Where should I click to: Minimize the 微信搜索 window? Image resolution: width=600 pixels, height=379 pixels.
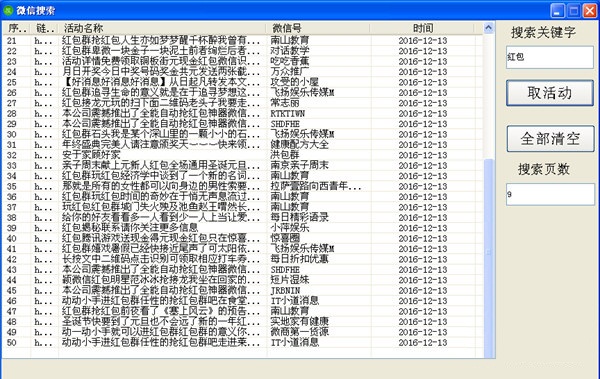[x=558, y=11]
